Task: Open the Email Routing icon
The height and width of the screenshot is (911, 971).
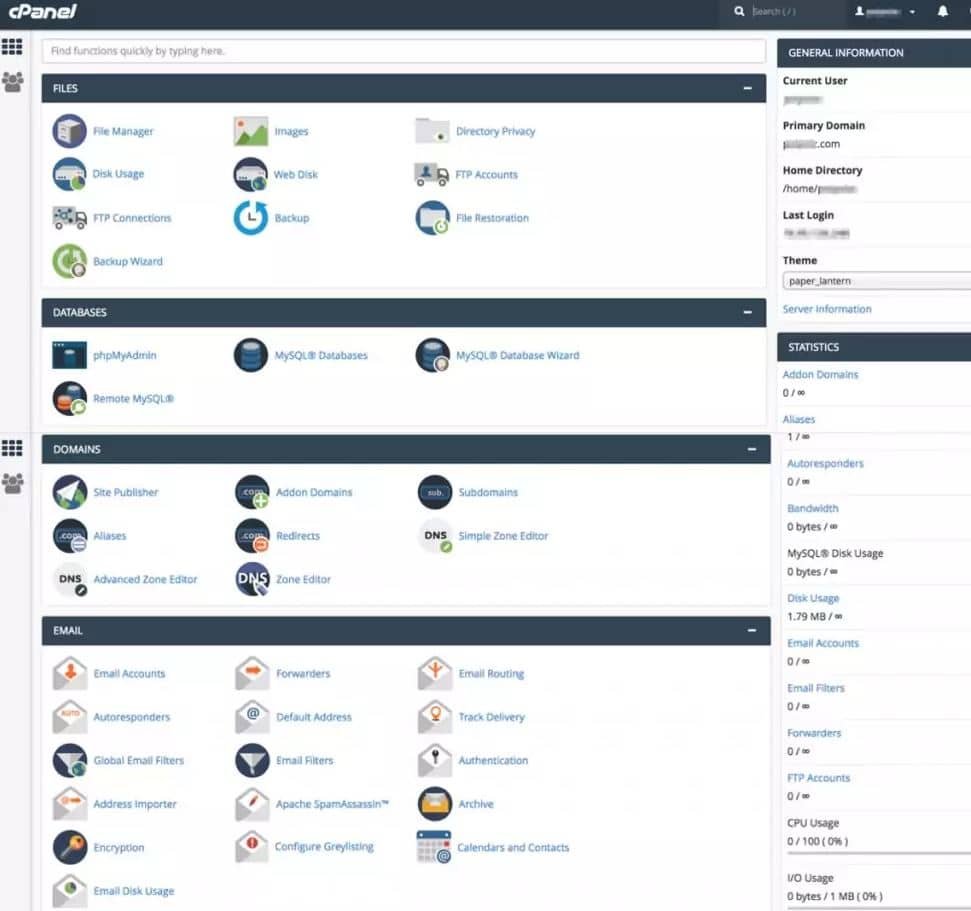Action: tap(435, 673)
